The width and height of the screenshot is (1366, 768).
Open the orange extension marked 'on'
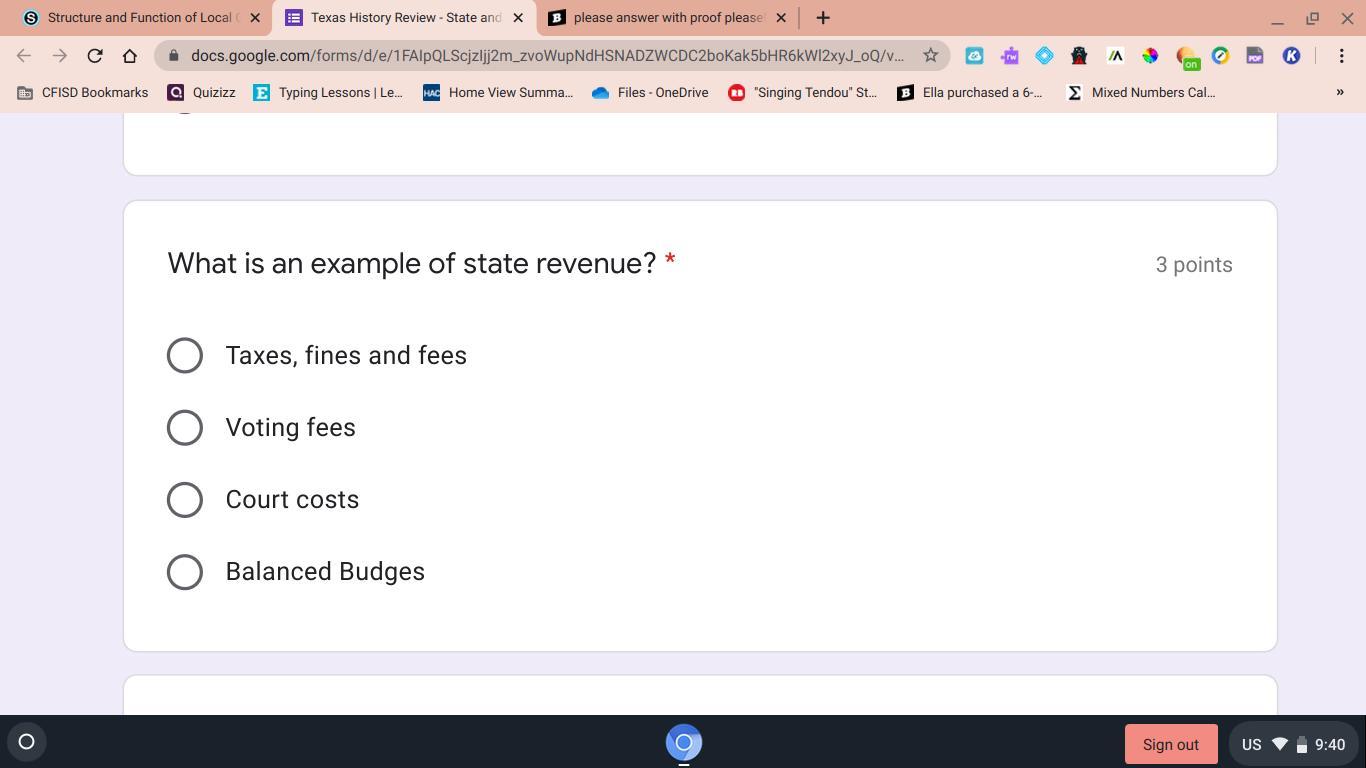pos(1186,57)
